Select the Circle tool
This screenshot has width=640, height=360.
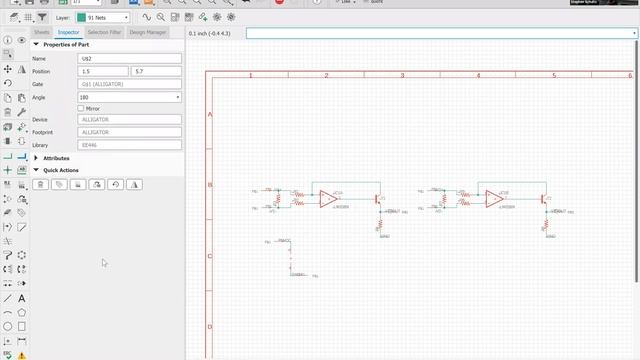point(7,327)
